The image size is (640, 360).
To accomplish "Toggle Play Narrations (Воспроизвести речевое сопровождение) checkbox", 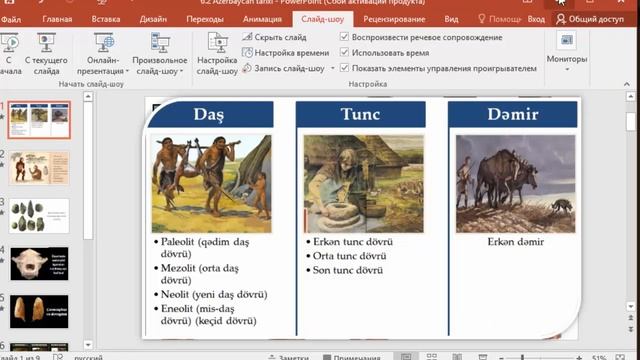I will coord(344,37).
